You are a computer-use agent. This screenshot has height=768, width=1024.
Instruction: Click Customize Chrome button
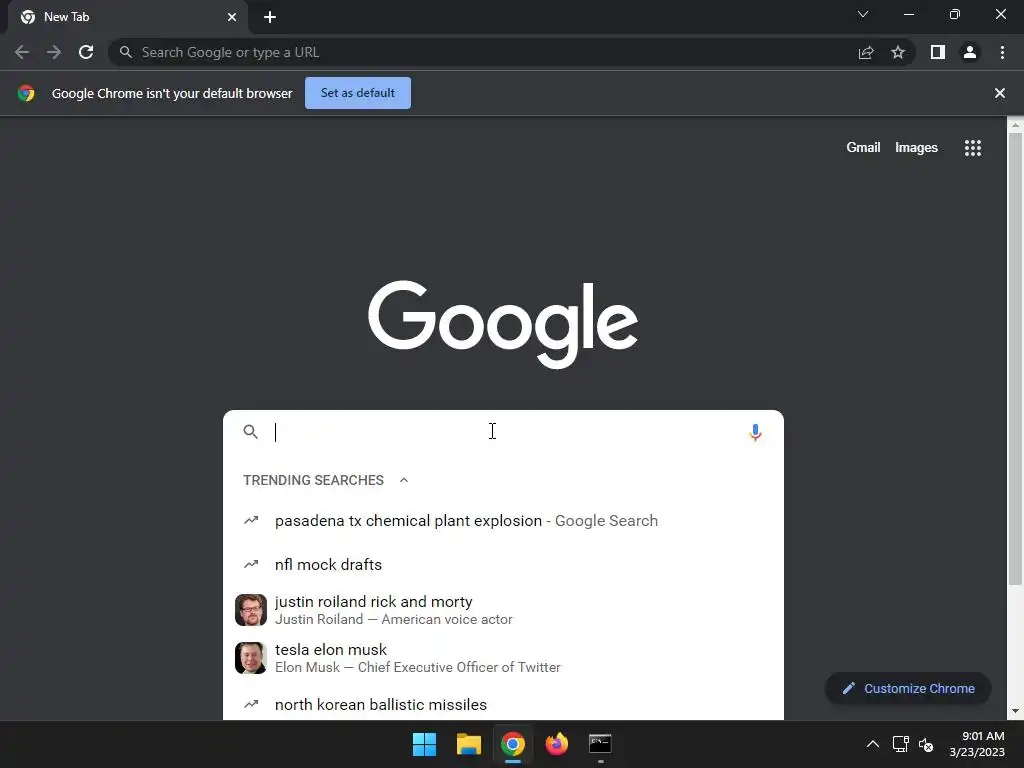pos(908,688)
